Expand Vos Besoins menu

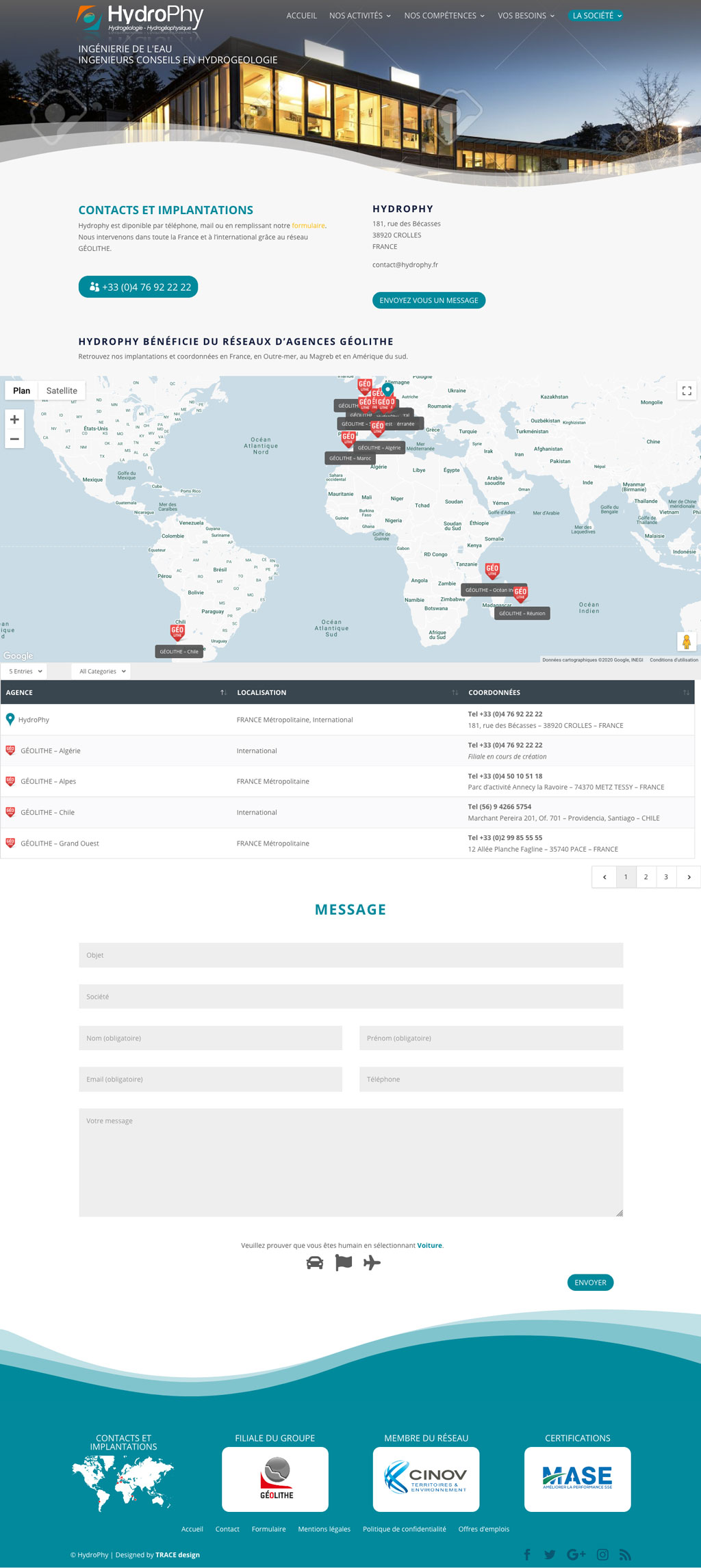pyautogui.click(x=526, y=16)
